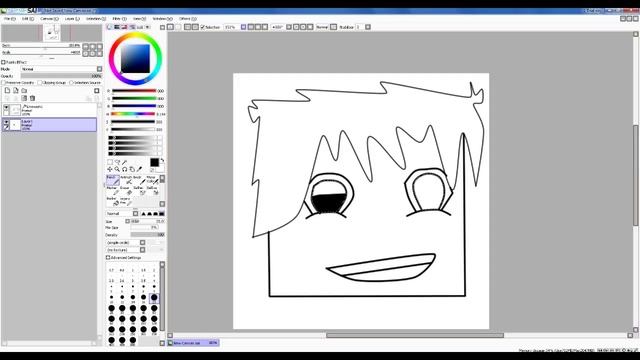Choose the Magic Wand tool
Viewport: 640px width, 360px height.
124,162
